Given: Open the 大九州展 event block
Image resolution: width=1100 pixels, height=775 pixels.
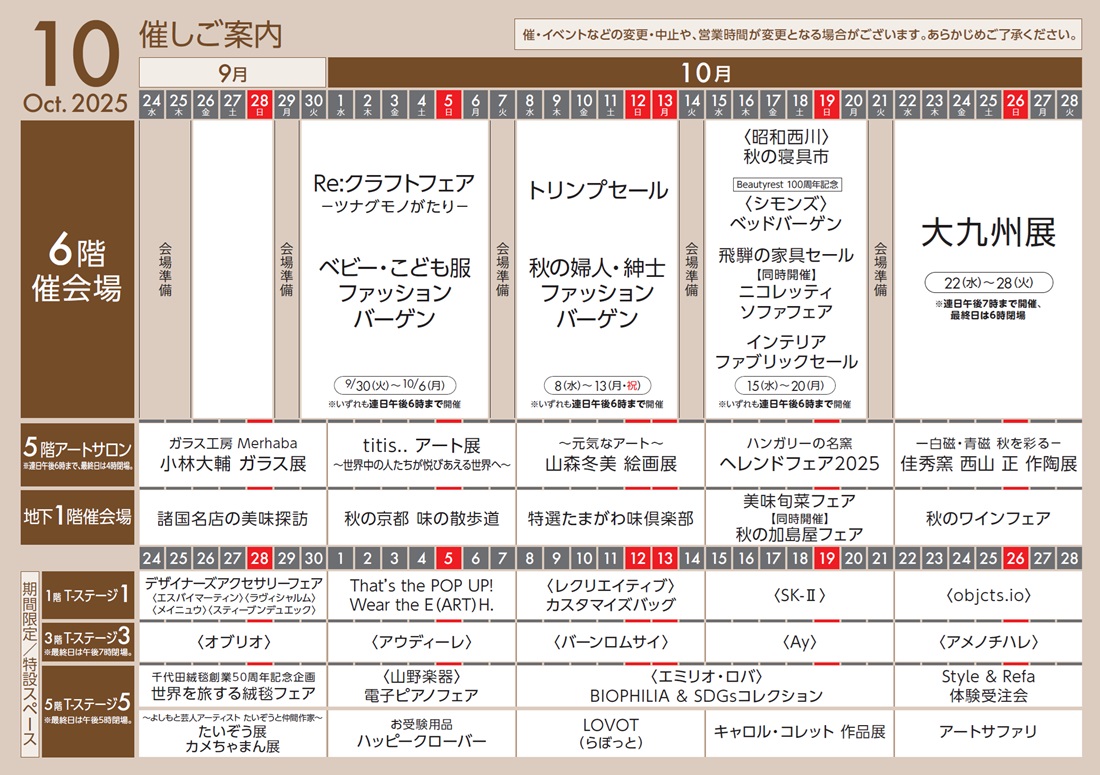Looking at the screenshot, I should coord(987,233).
